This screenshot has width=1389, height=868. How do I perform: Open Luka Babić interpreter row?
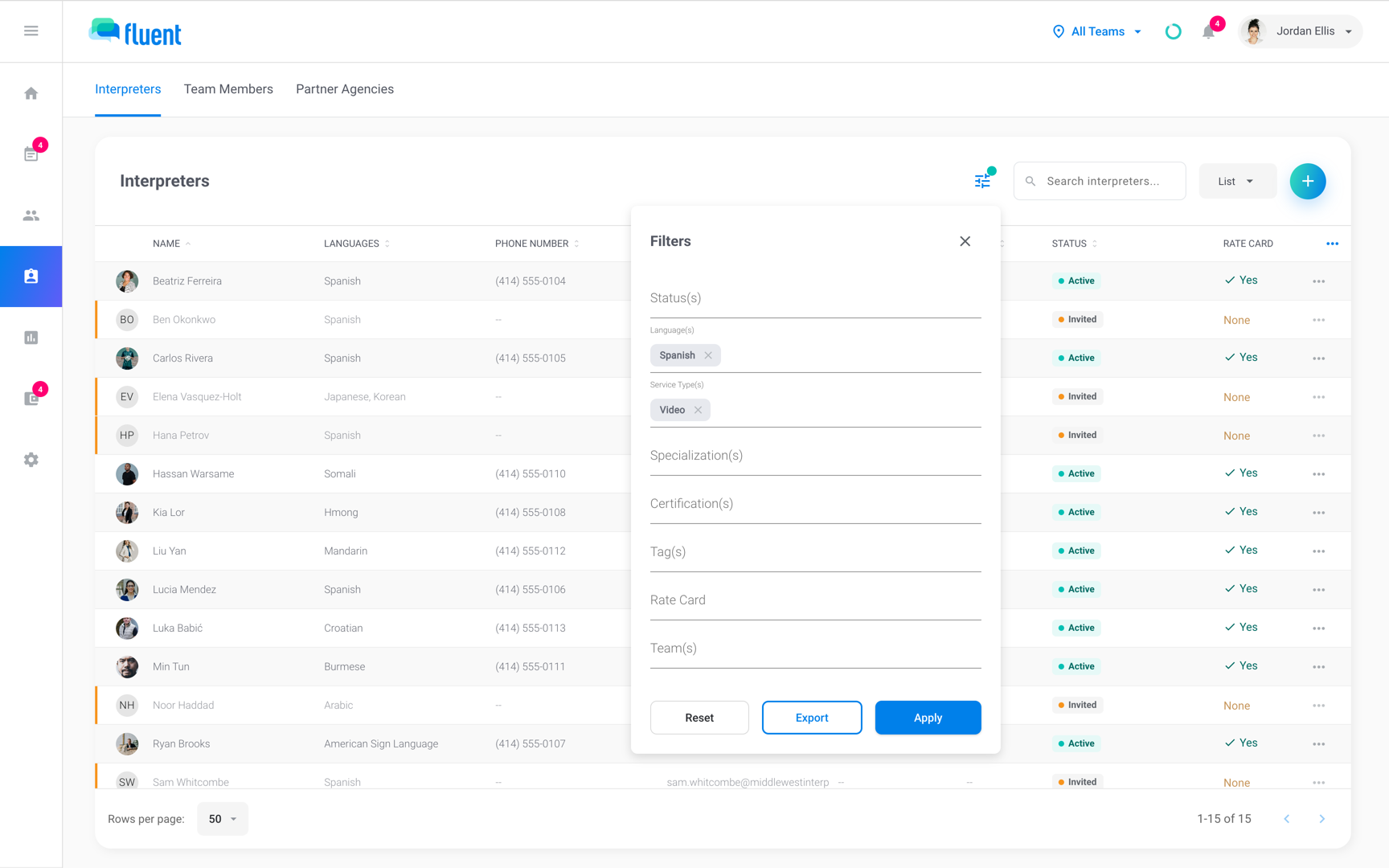tap(363, 628)
